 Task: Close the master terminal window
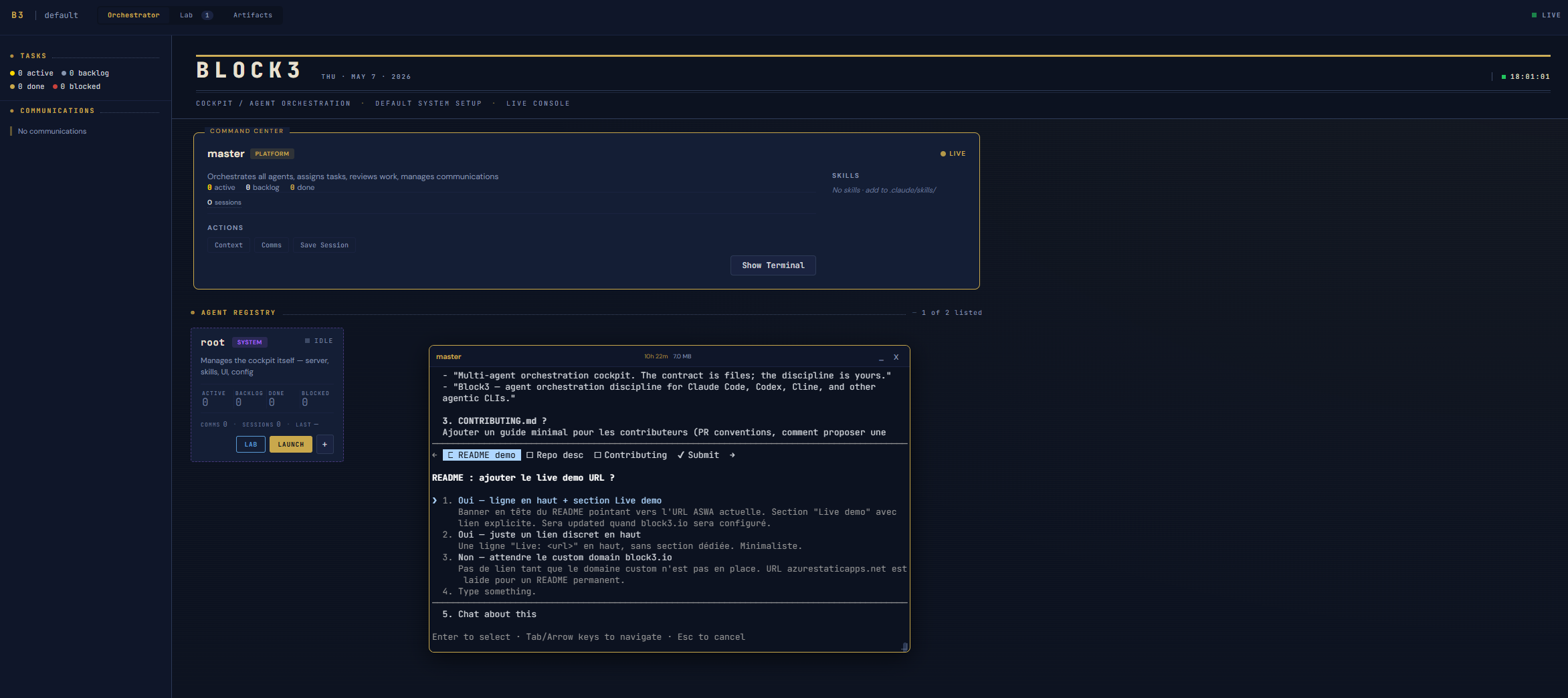(896, 357)
